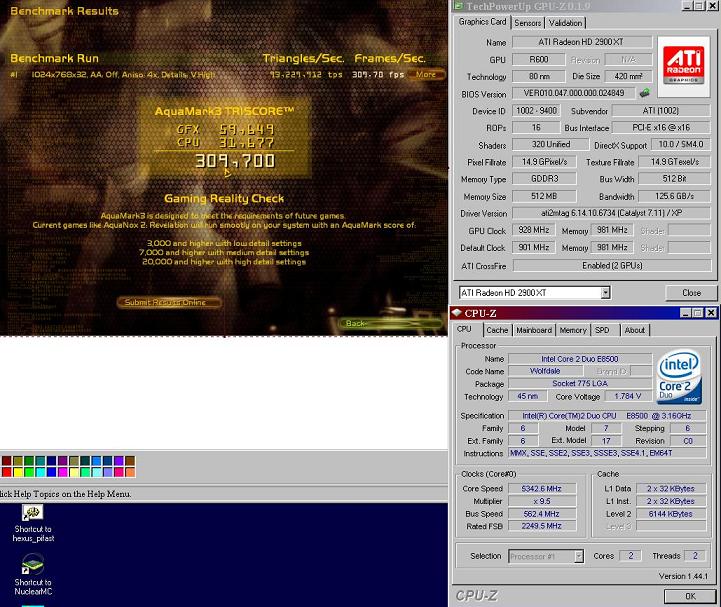Click the More button beside the fps result
721x607 pixels.
pyautogui.click(x=425, y=74)
